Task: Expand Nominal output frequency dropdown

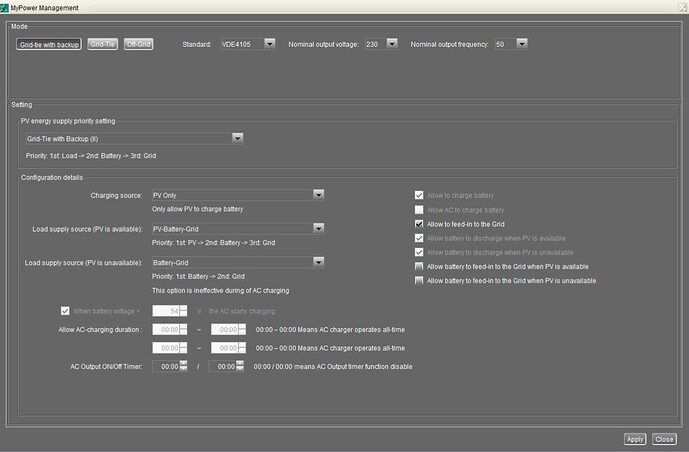Action: tap(521, 44)
